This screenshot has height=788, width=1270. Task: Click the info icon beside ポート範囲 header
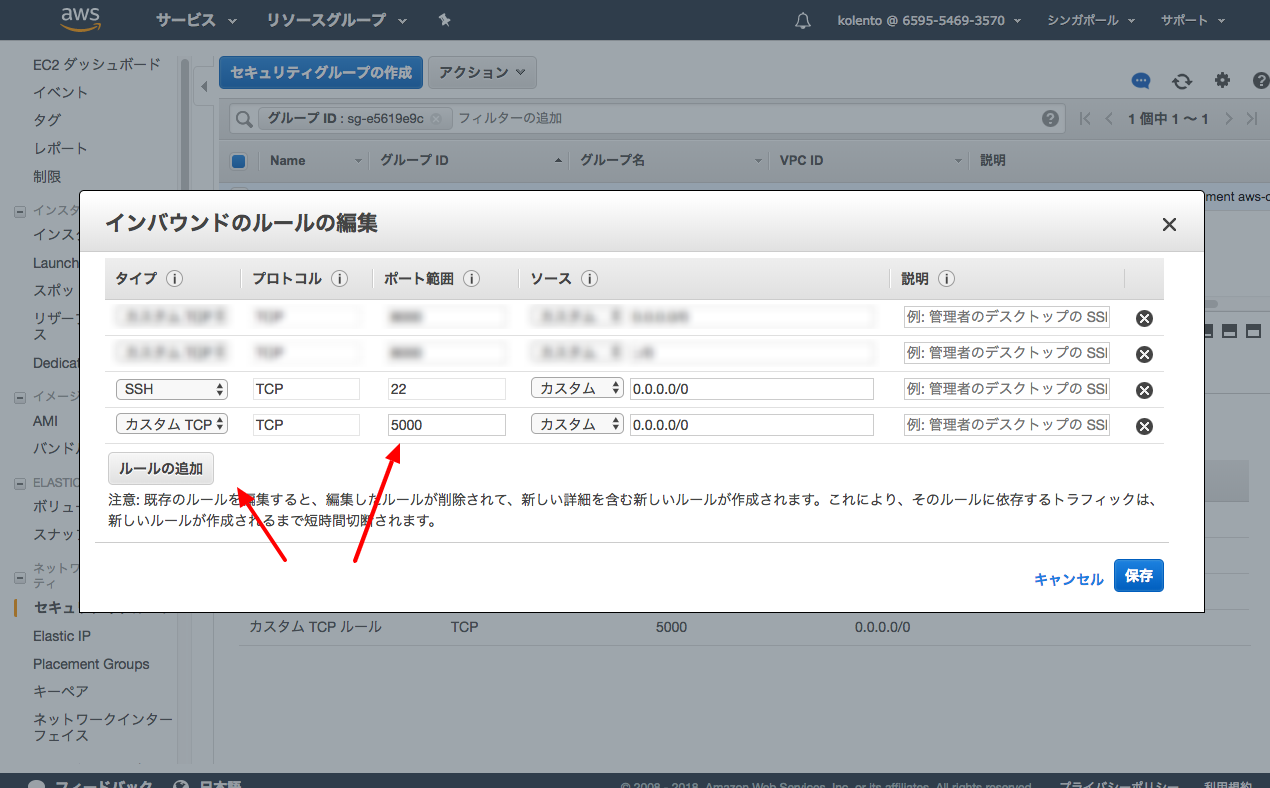click(471, 279)
